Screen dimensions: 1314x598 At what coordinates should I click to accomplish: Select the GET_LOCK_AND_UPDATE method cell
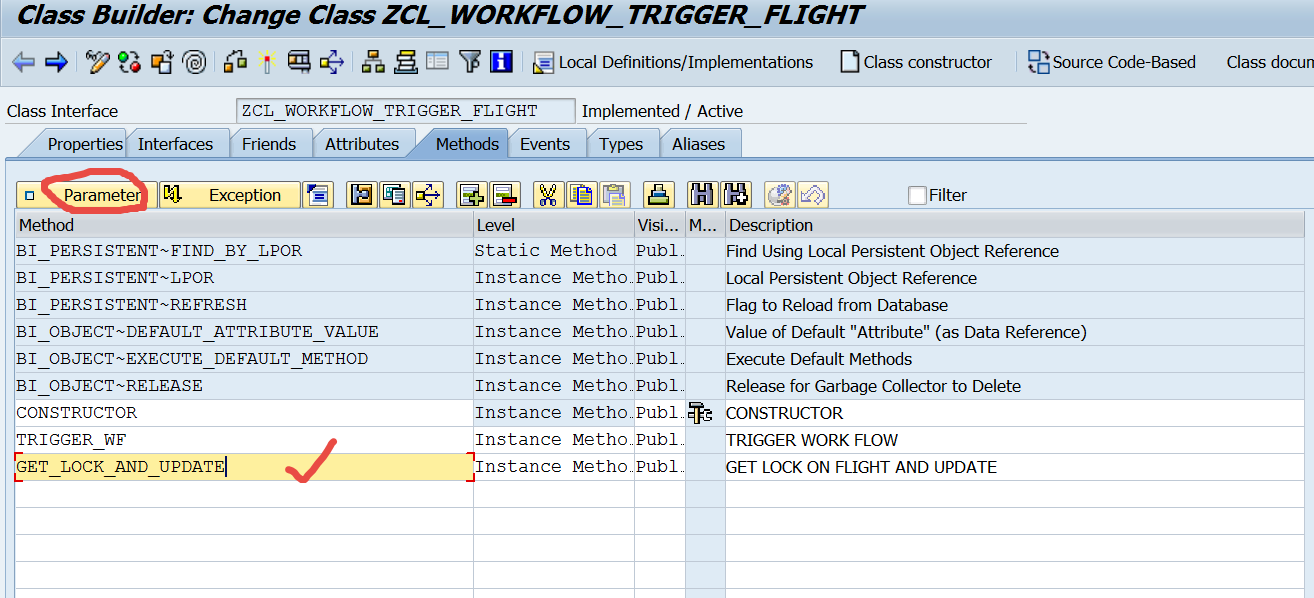pos(244,467)
